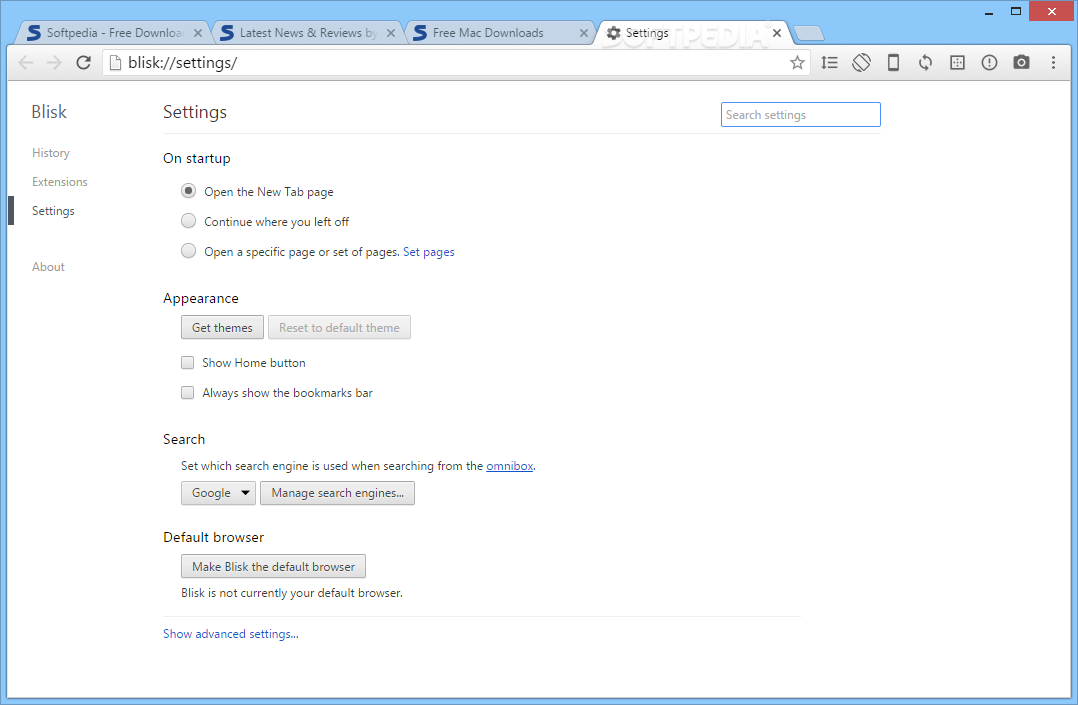Open the grid inspector icon in toolbar
Viewport: 1078px width, 705px height.
pos(957,63)
